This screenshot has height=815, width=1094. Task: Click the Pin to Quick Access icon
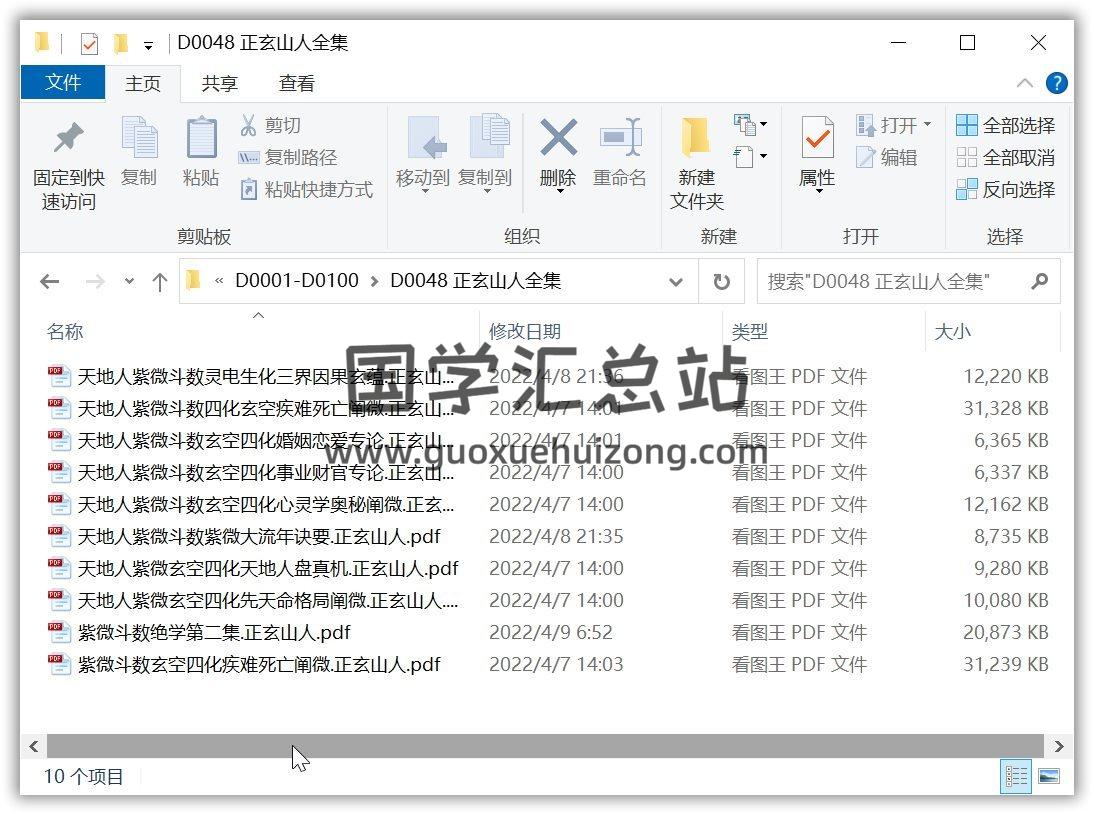(x=68, y=140)
